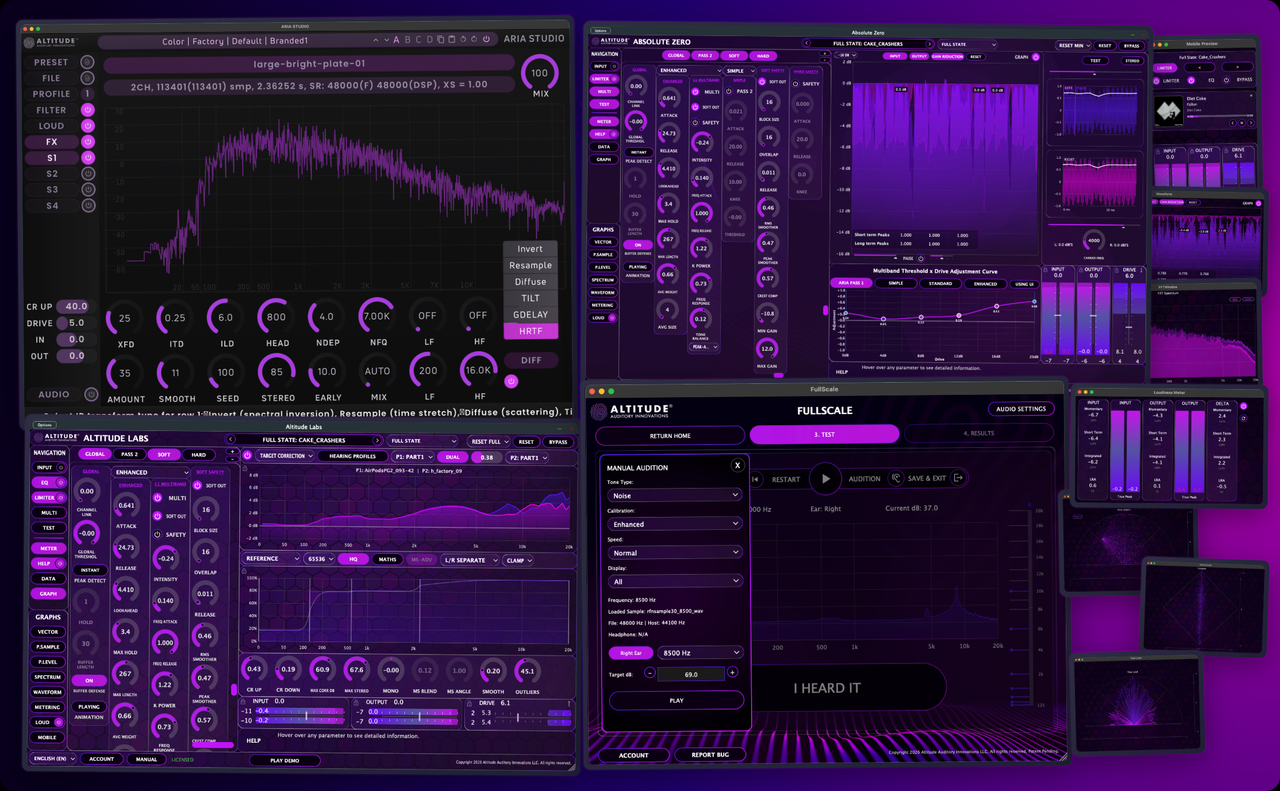Toggle the FILTER power switch in Aria Studio
The height and width of the screenshot is (791, 1280).
(x=87, y=110)
